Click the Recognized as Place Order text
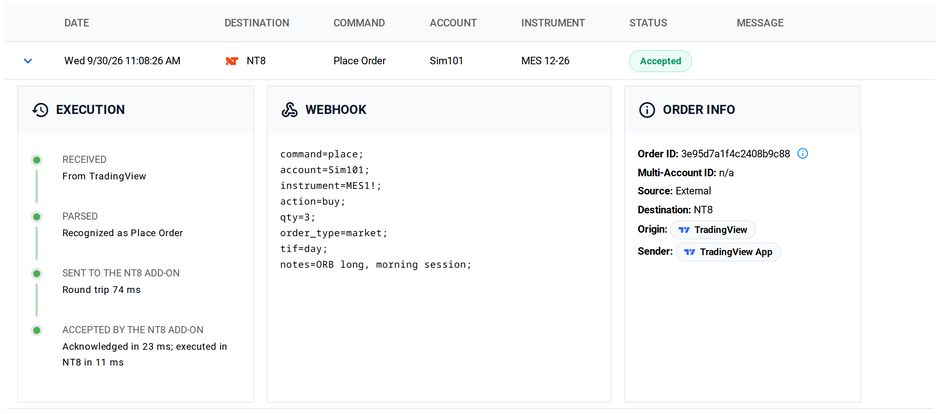Viewport: 940px width, 414px height. [x=122, y=233]
